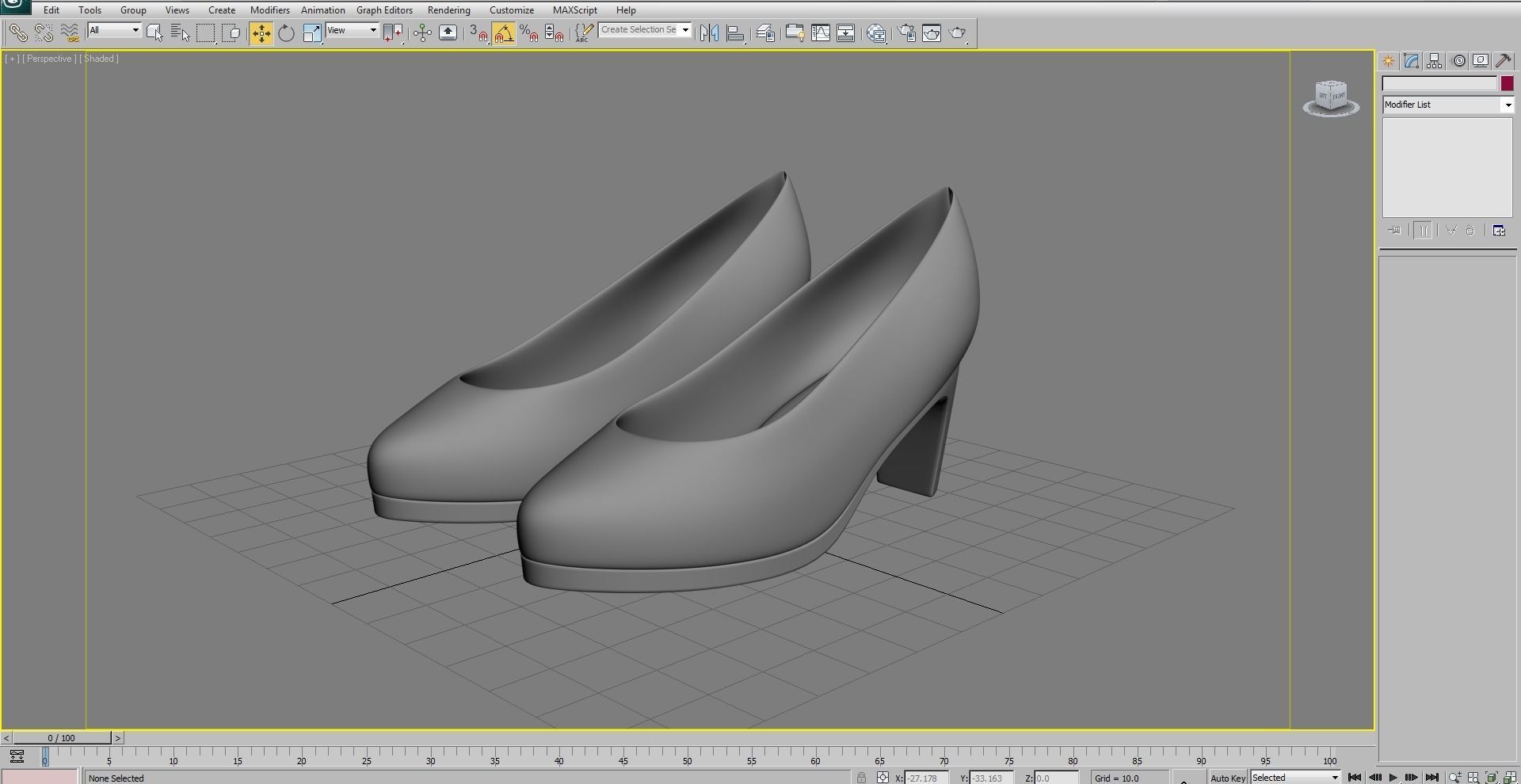The width and height of the screenshot is (1521, 784).
Task: Open the Graph Editors menu
Action: pyautogui.click(x=384, y=10)
